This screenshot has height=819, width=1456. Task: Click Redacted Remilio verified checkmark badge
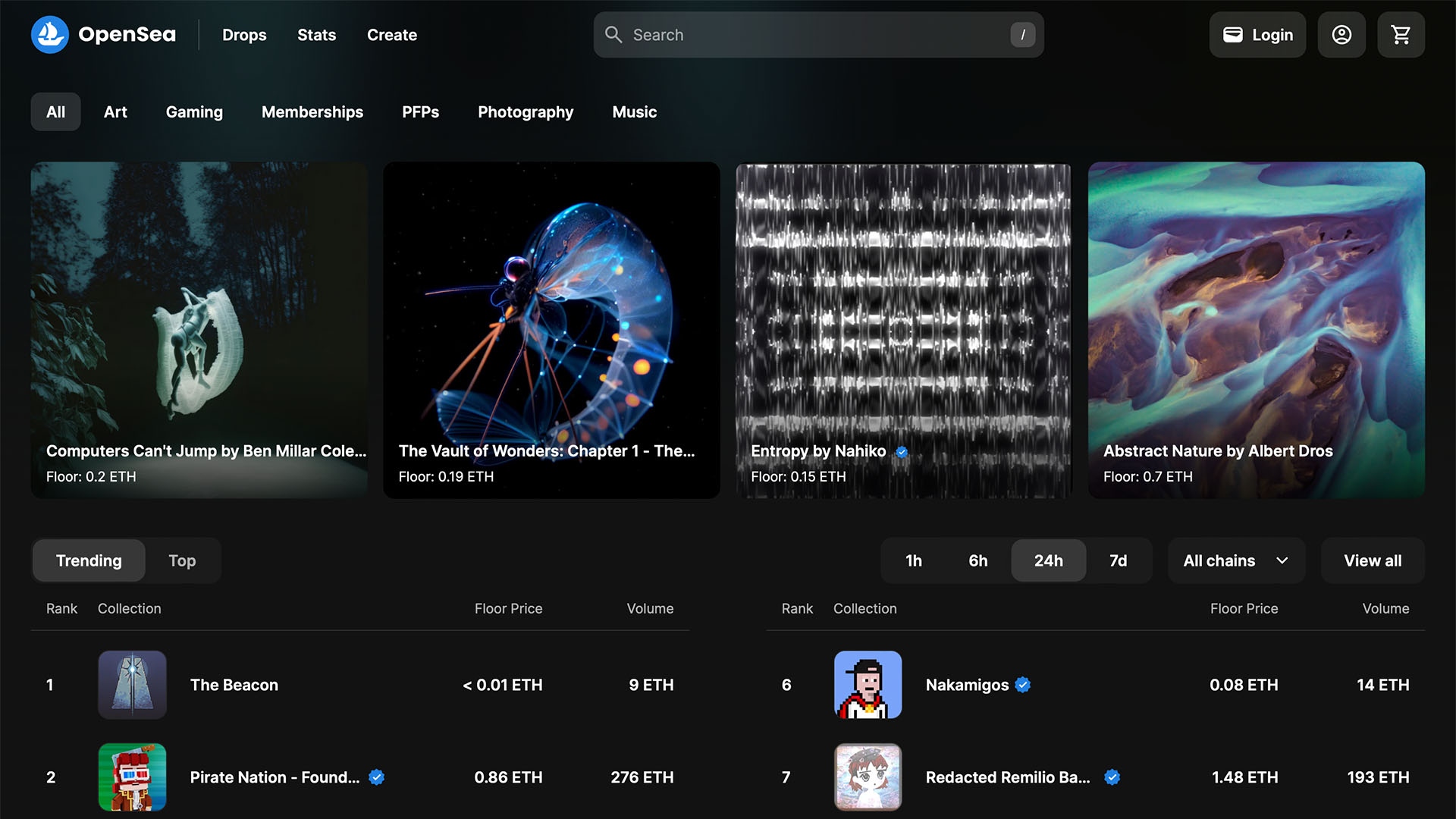1112,777
